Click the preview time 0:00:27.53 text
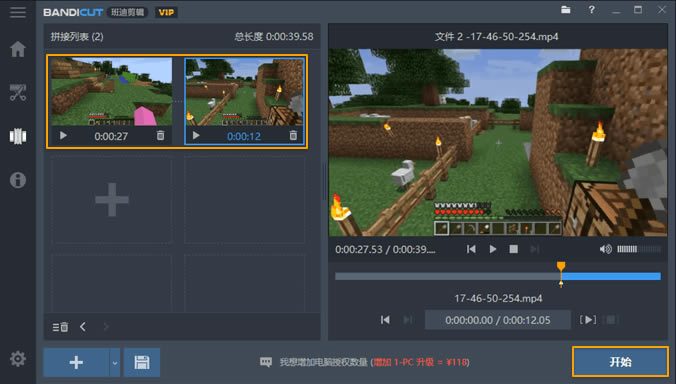 [359, 250]
